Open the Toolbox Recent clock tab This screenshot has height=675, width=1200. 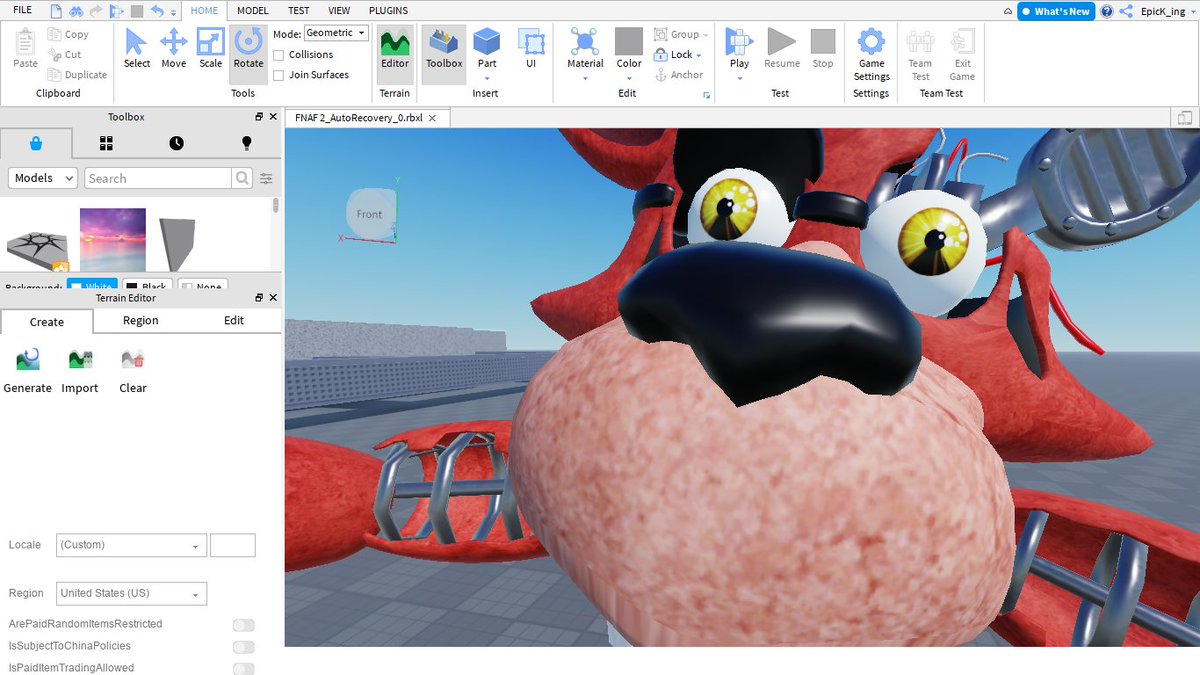(x=176, y=143)
